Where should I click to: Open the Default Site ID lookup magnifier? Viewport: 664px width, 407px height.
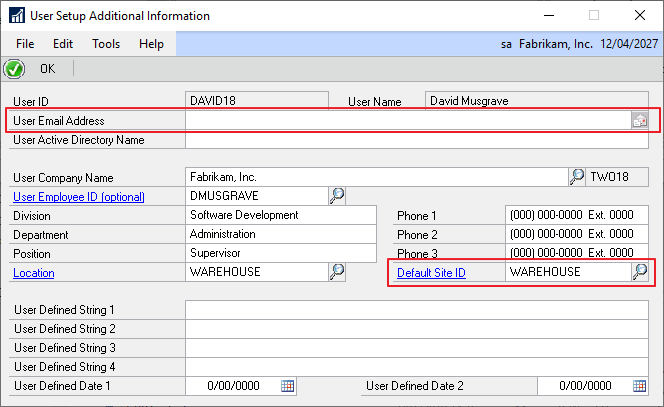coord(640,272)
